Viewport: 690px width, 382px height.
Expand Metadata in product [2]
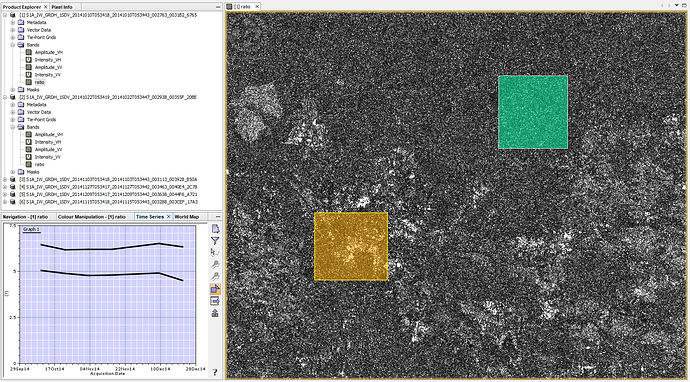coord(13,105)
